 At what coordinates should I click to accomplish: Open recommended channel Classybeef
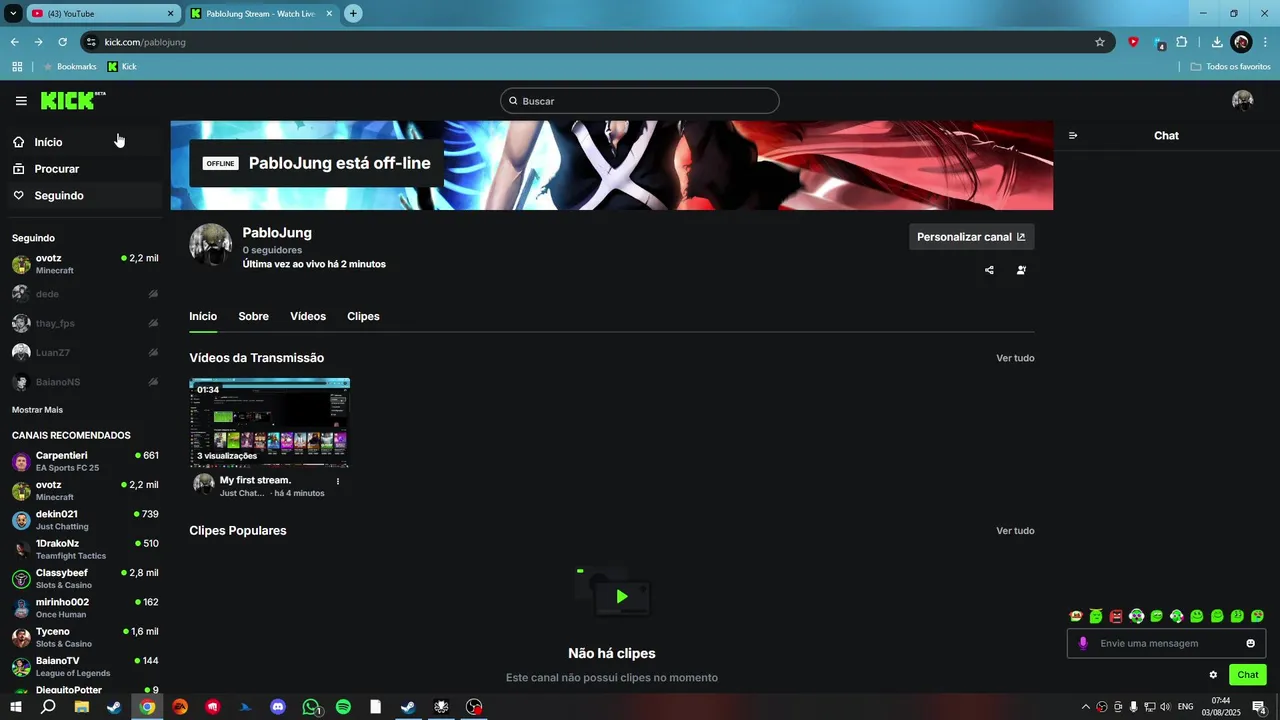(86, 578)
